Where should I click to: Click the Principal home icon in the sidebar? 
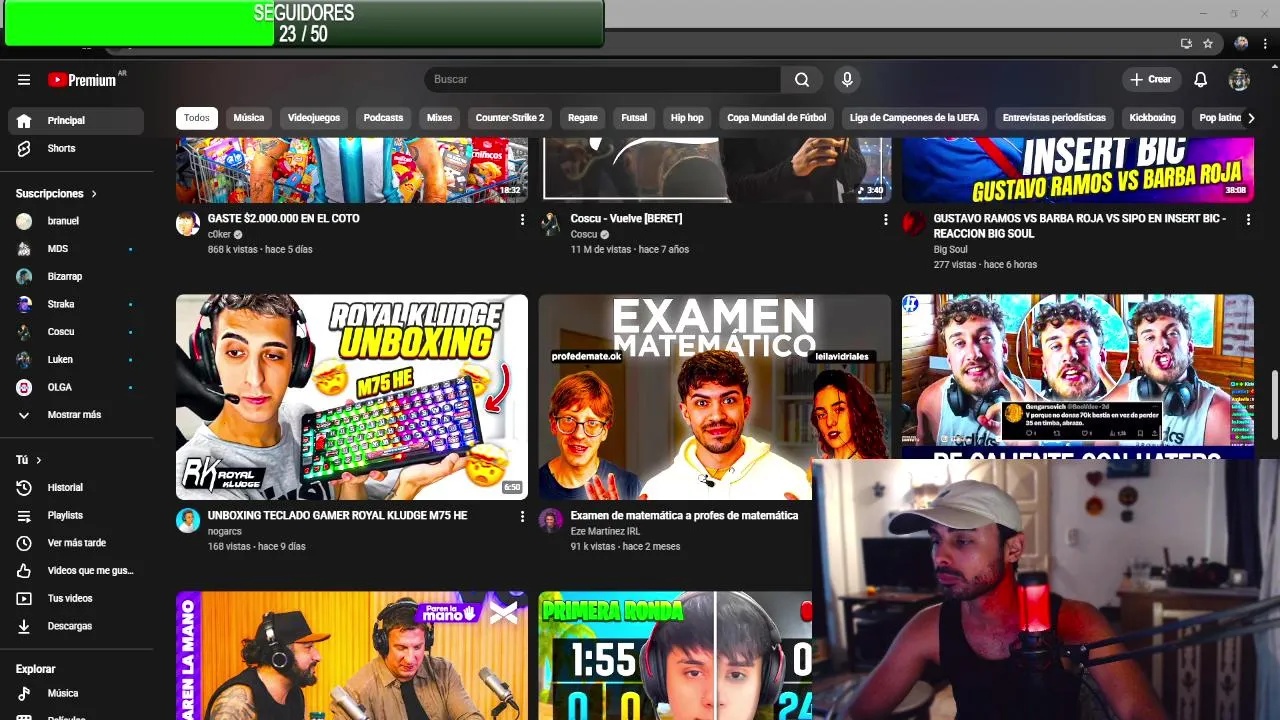pyautogui.click(x=24, y=120)
